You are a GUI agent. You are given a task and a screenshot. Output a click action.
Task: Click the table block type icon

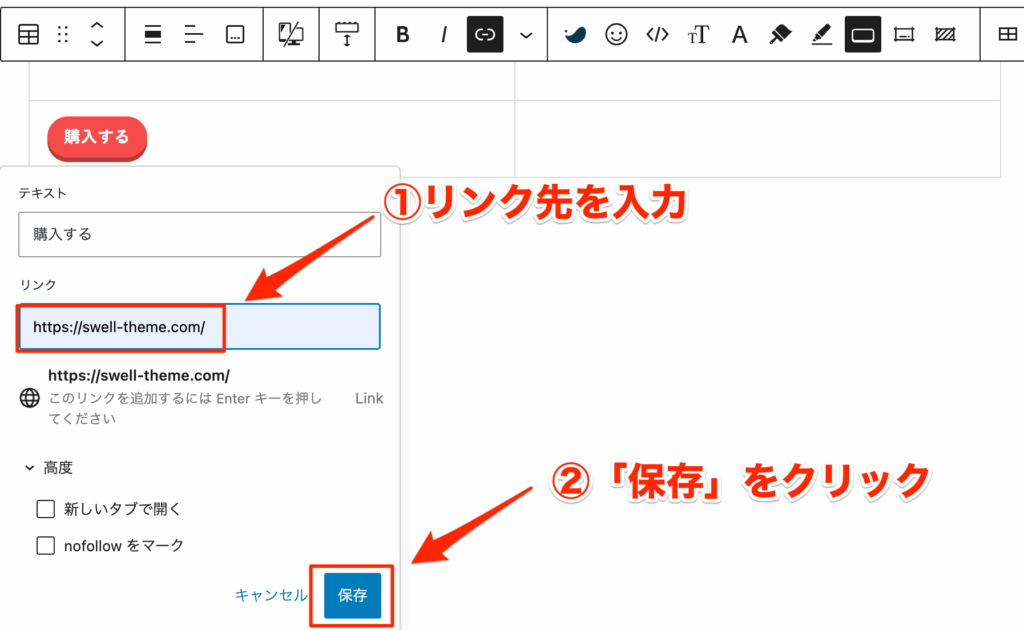click(x=29, y=35)
